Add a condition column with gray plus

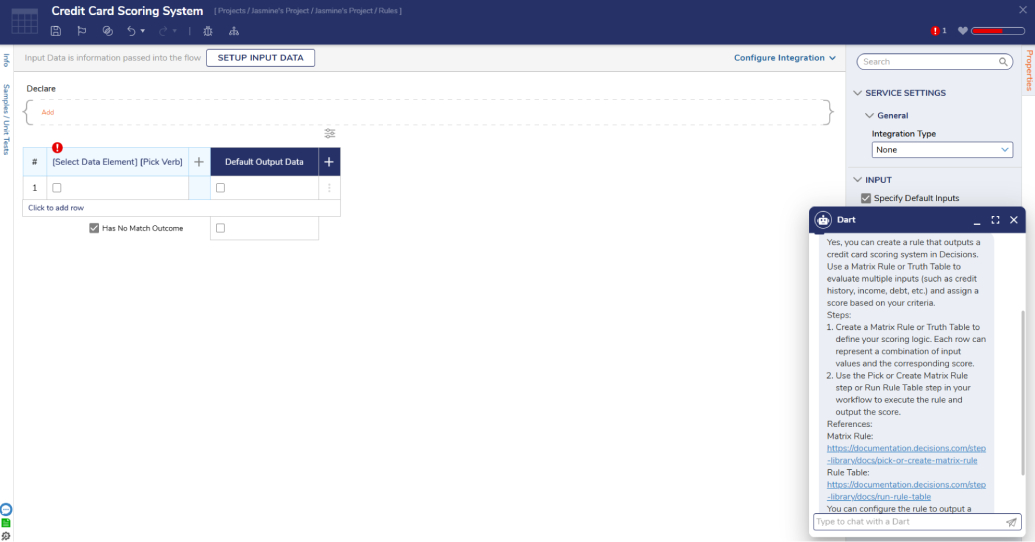(199, 162)
